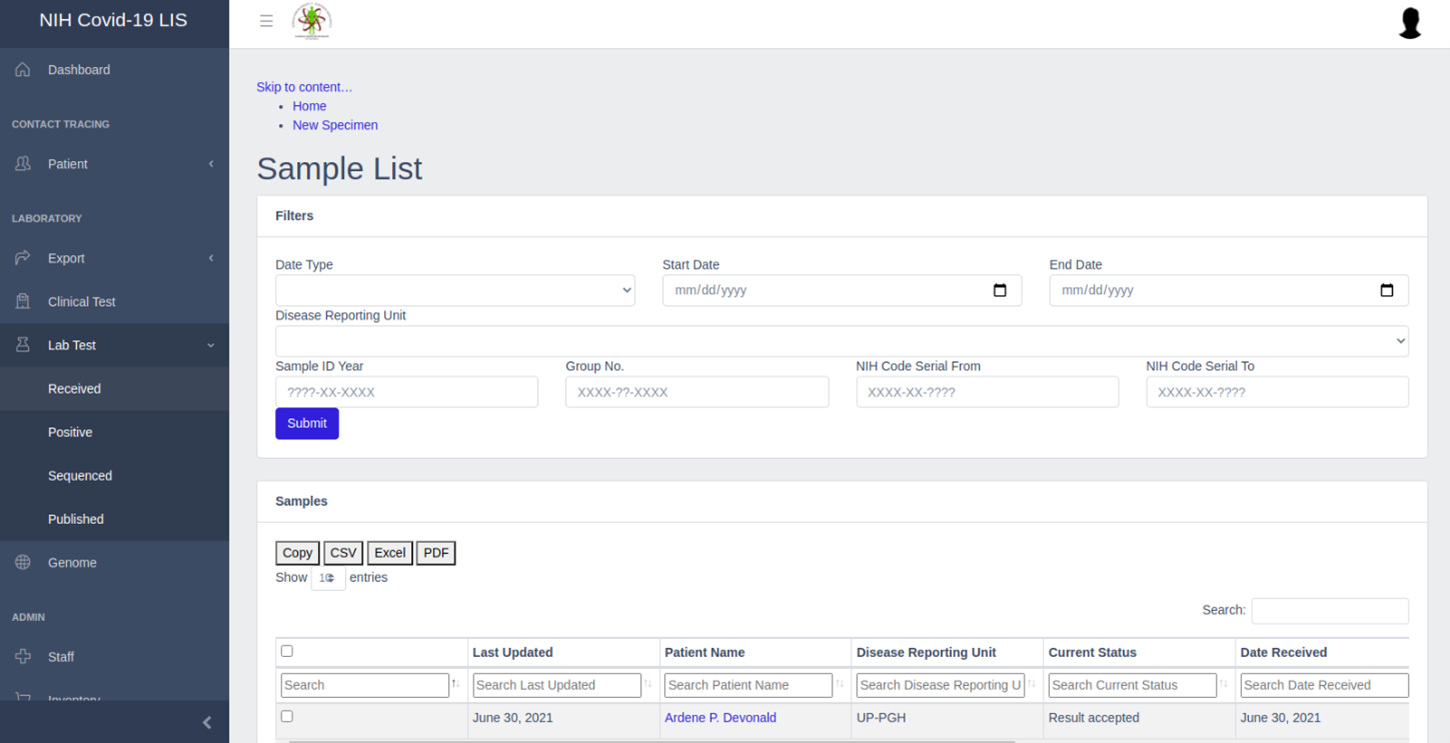Screen dimensions: 1450x743
Task: Click the Dashboard home icon
Action: [23, 70]
